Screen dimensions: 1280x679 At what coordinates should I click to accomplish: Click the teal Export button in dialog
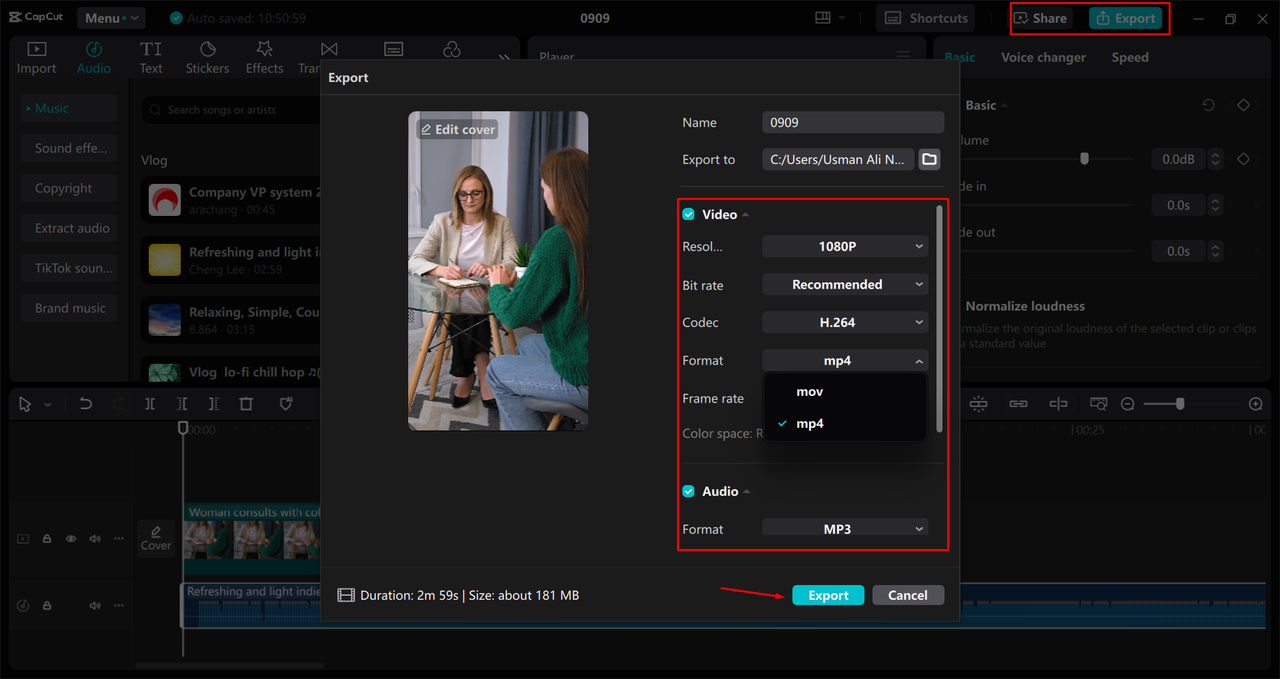pyautogui.click(x=828, y=595)
